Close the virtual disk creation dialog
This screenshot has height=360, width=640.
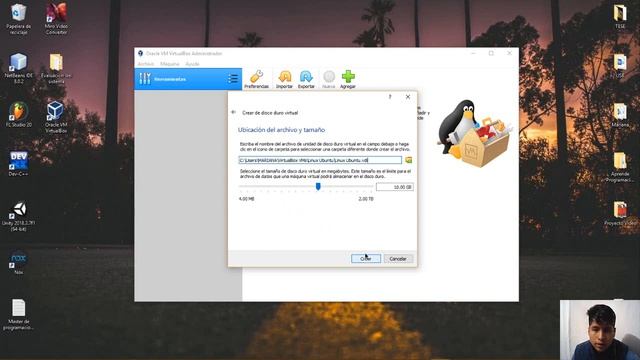pos(408,97)
